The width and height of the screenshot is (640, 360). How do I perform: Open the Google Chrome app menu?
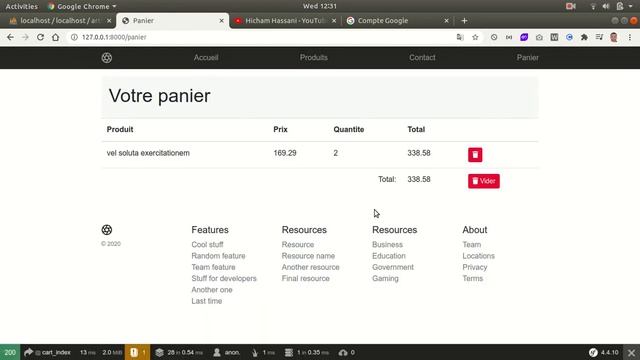82,6
